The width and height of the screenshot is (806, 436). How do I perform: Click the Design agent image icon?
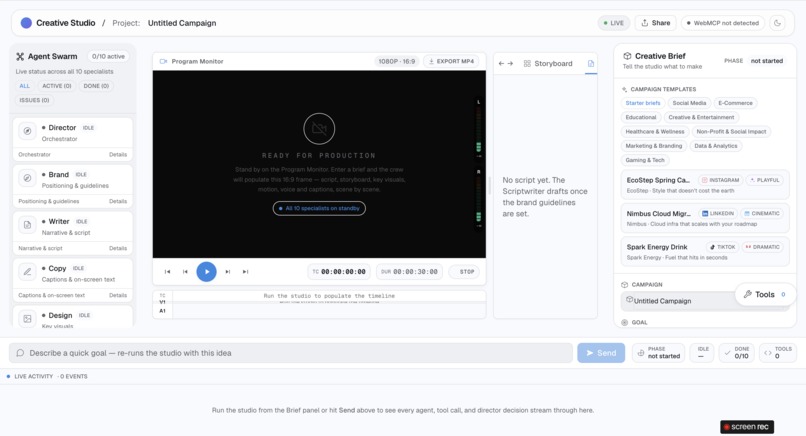click(27, 318)
